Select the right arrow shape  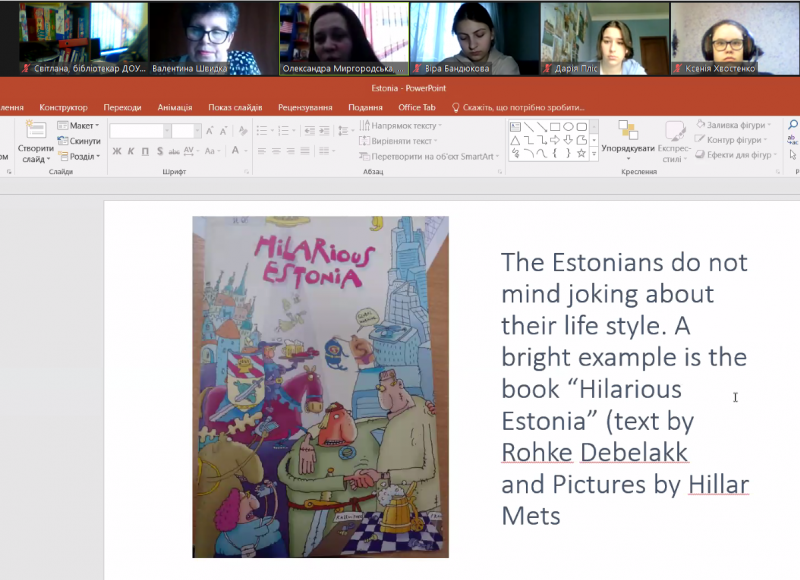click(x=555, y=140)
